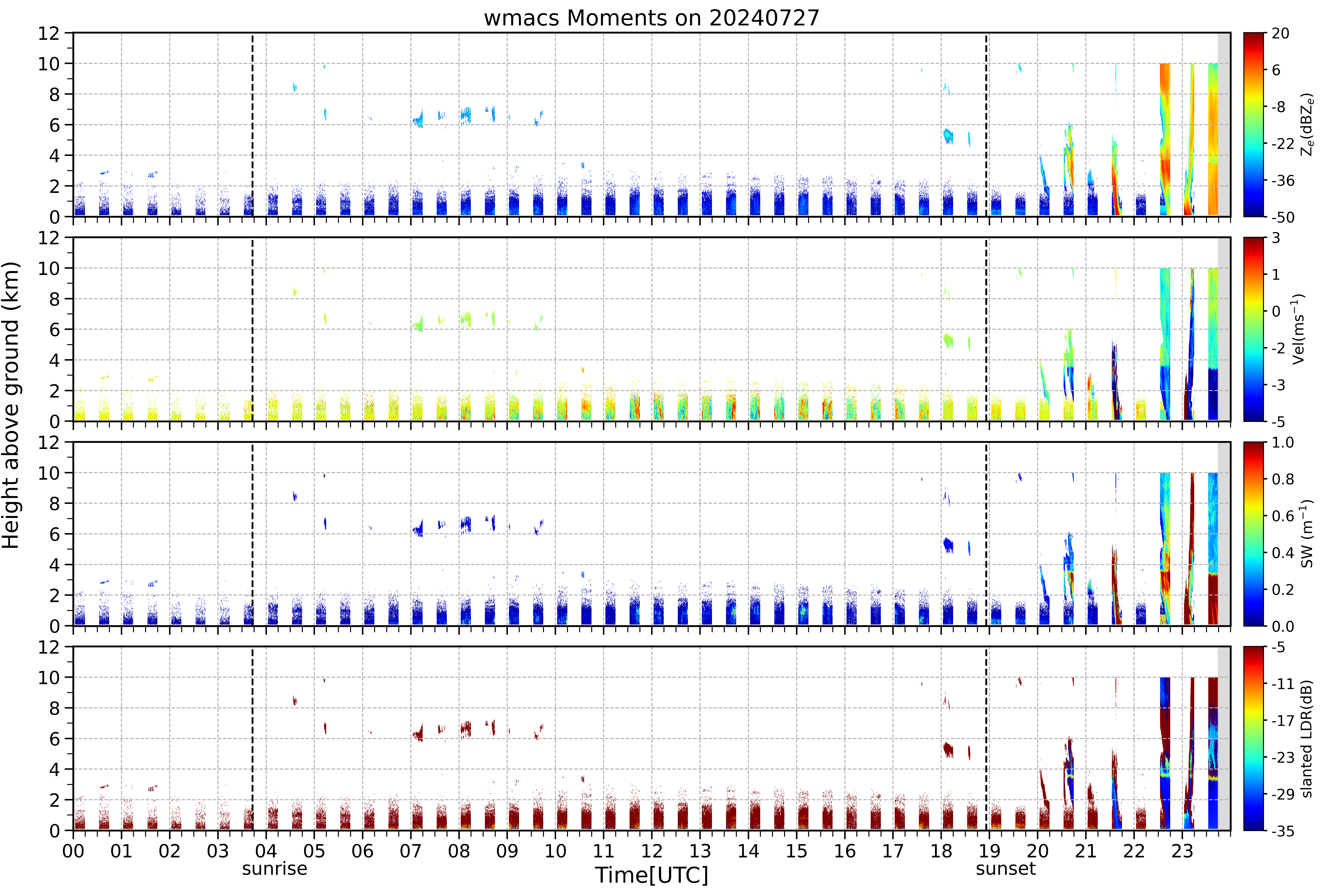Screen dimensions: 1324x896
Task: Click the sunrise dashed line in the reflectivity panel
Action: [x=252, y=125]
